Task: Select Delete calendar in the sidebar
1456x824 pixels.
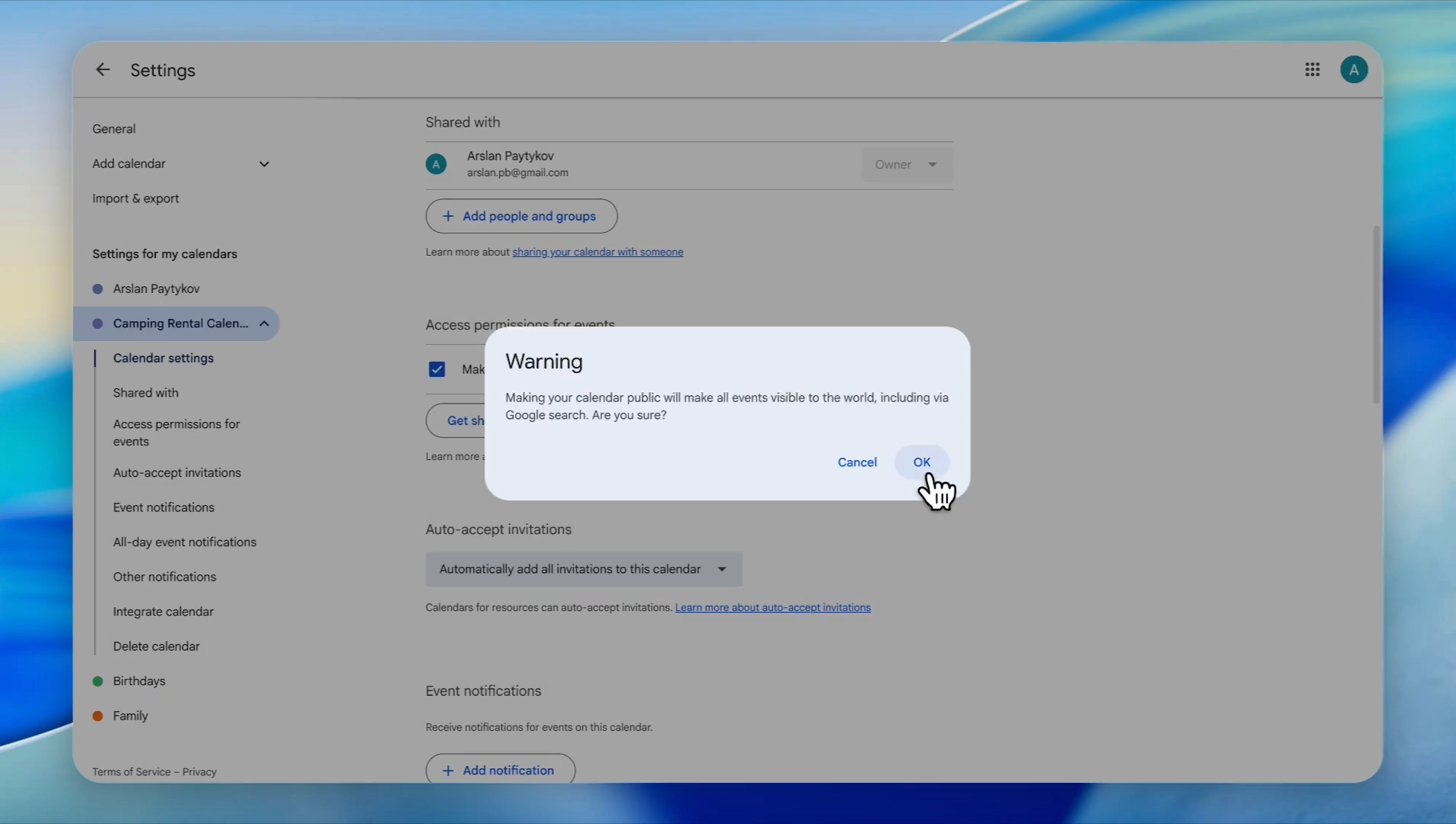Action: [x=156, y=646]
